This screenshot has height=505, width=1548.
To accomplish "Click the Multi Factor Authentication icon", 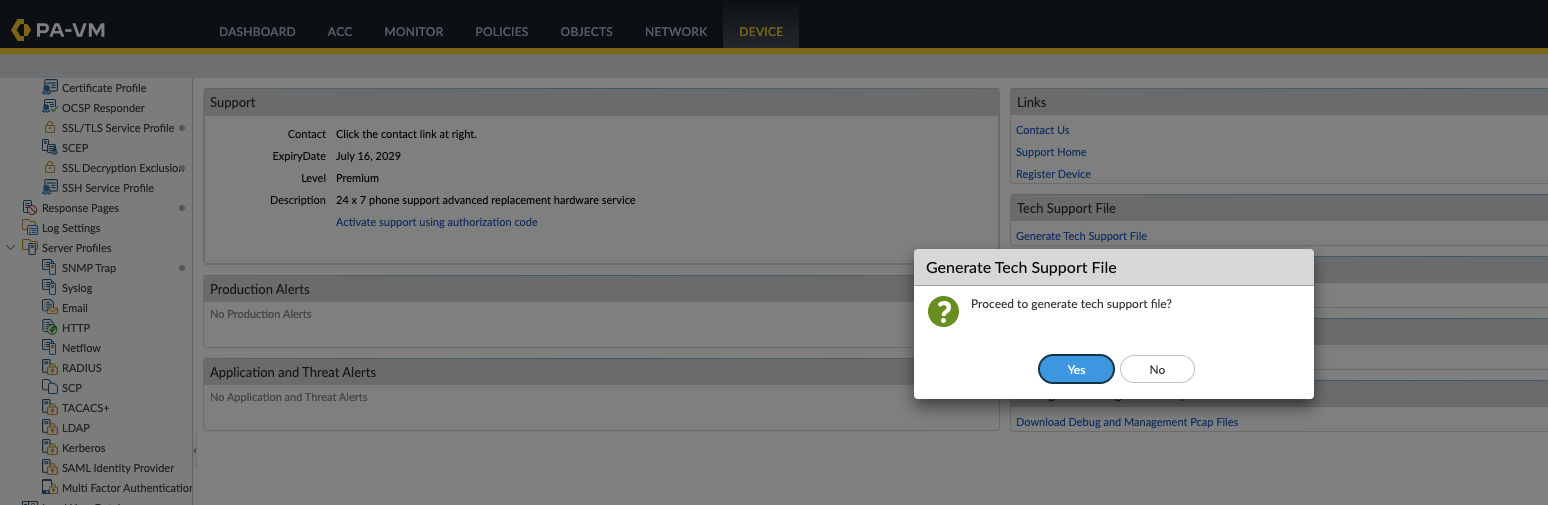I will [x=50, y=488].
